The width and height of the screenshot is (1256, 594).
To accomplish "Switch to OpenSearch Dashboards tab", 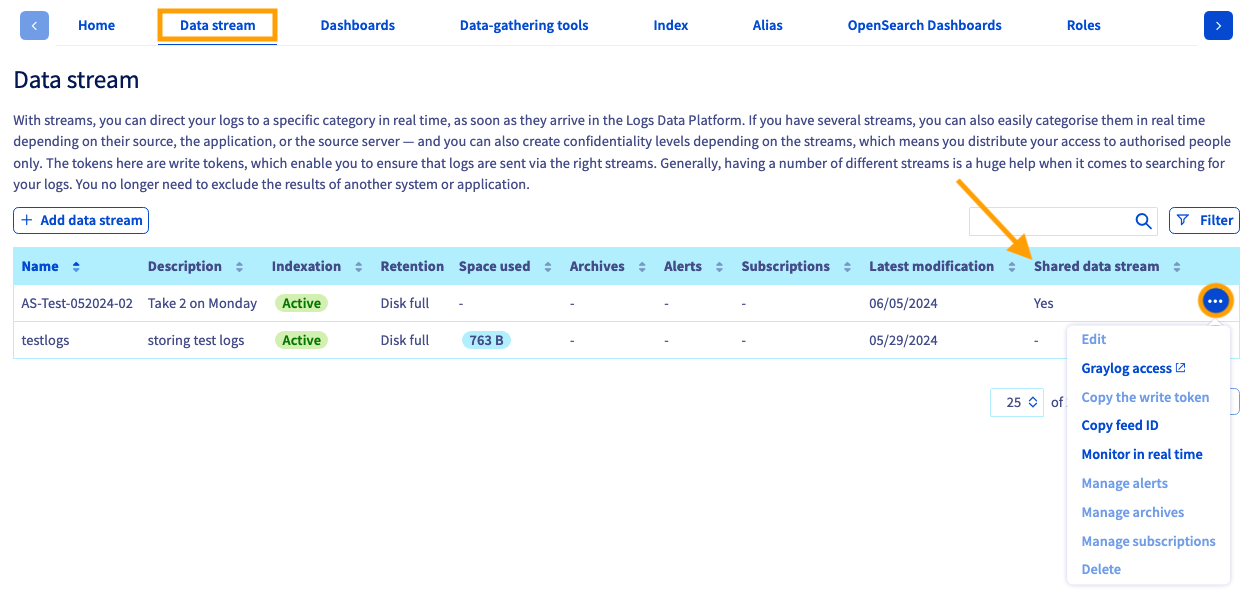I will pyautogui.click(x=924, y=25).
